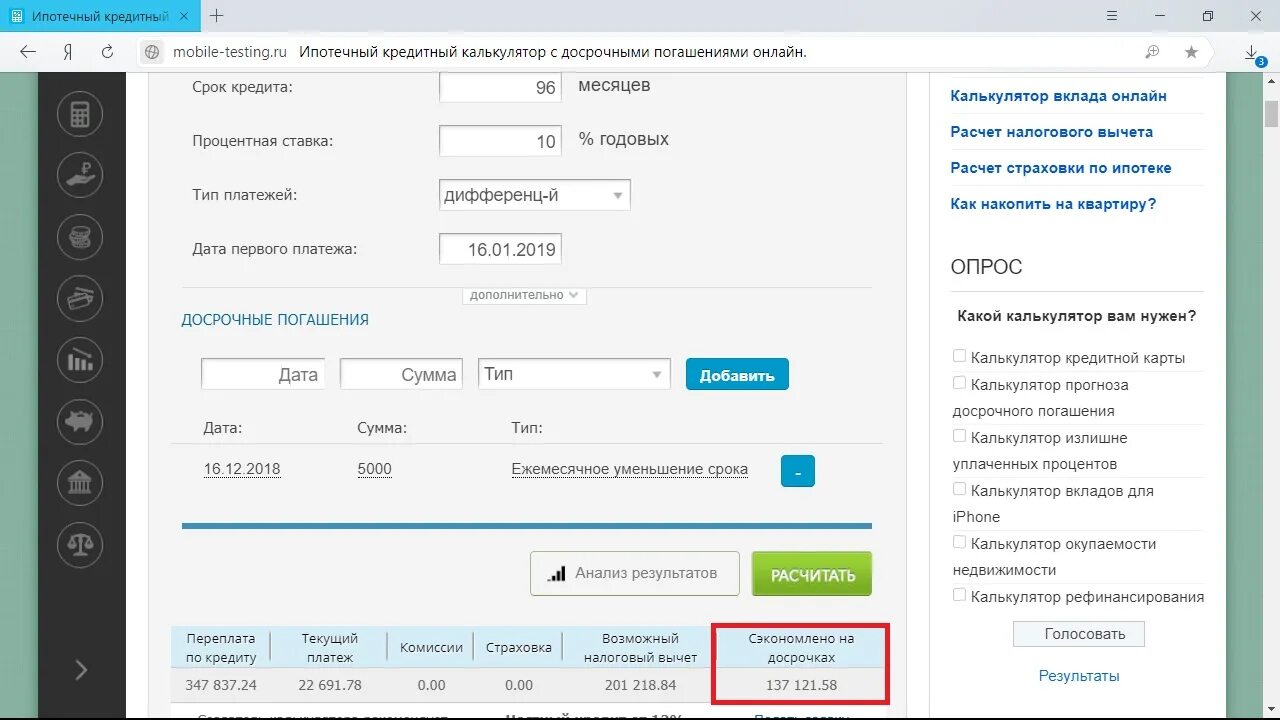Click the Yandex 'Я' home button

click(x=68, y=52)
